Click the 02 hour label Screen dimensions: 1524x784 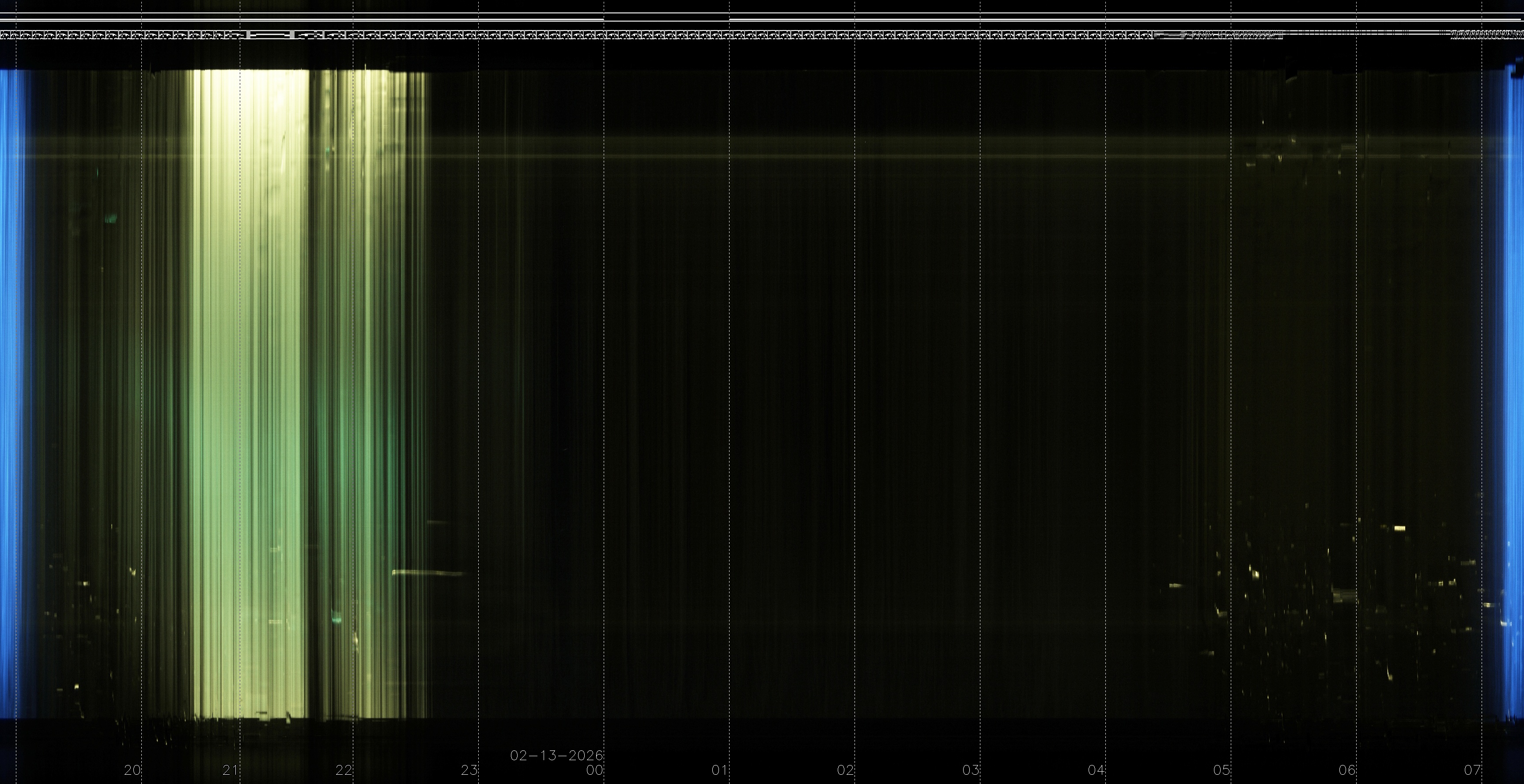click(845, 770)
